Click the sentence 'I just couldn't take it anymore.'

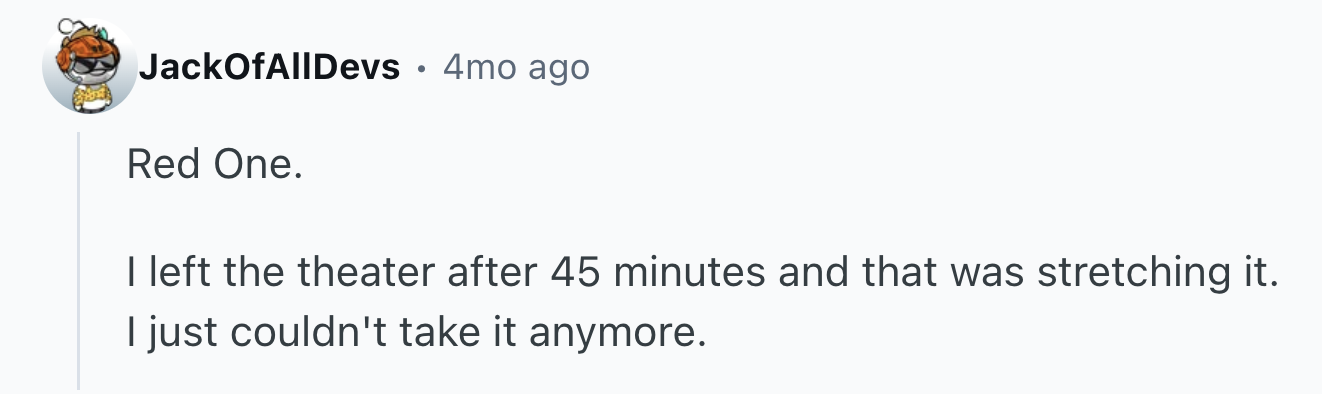click(416, 331)
